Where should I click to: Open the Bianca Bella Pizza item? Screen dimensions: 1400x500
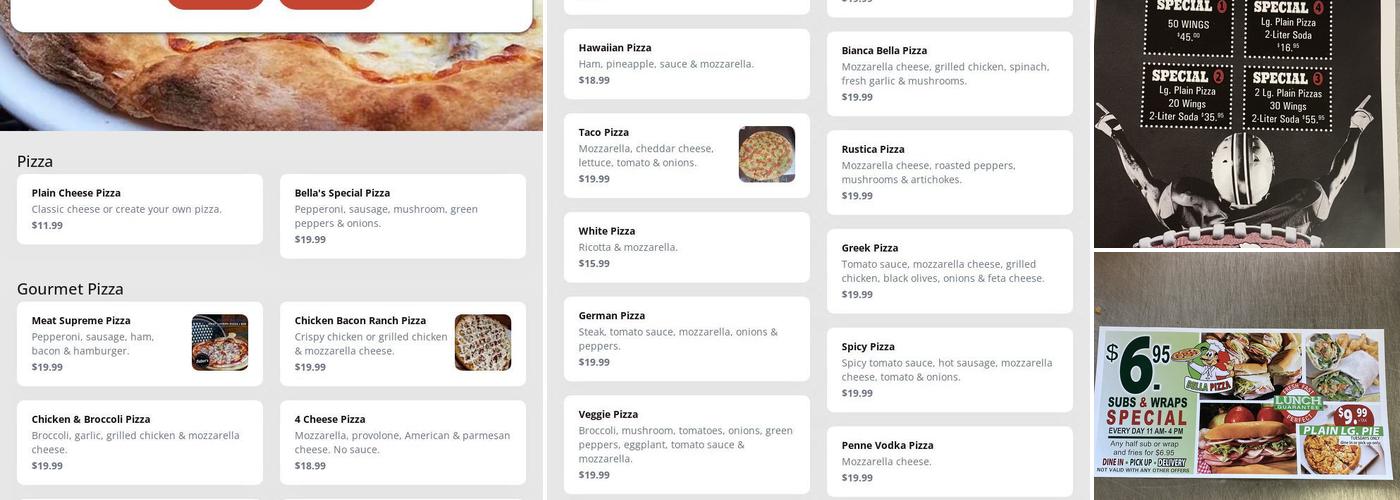pos(949,73)
